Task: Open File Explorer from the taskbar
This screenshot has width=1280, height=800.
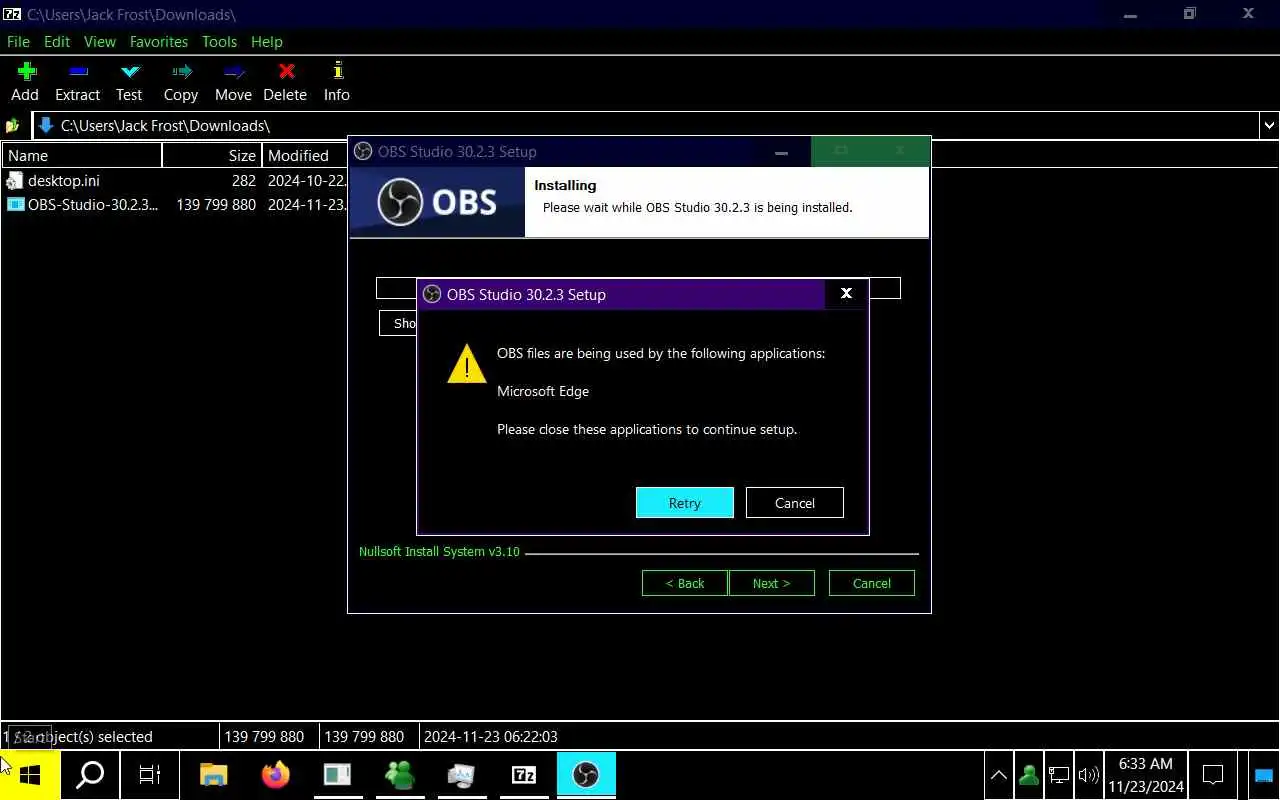Action: pos(214,775)
